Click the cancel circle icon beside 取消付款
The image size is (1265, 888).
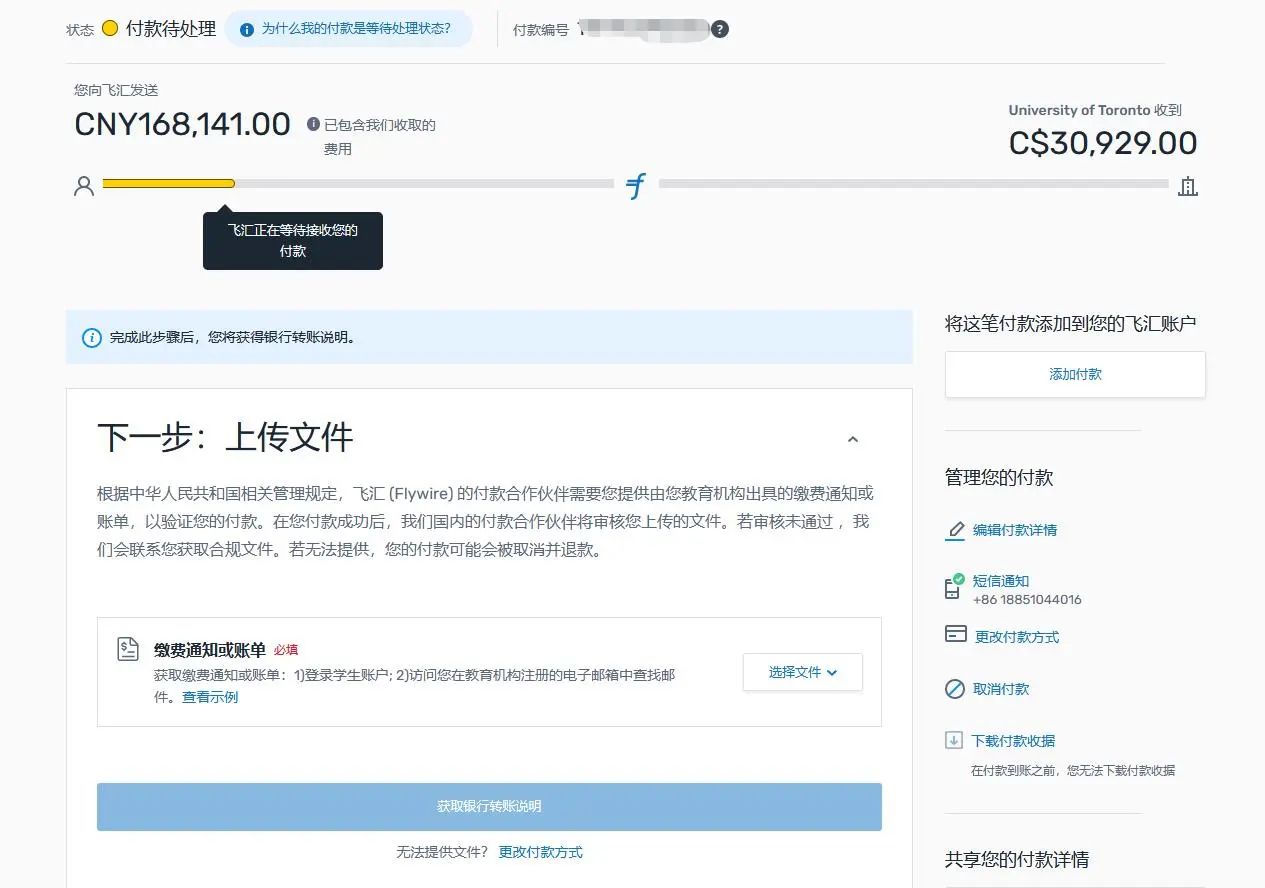point(955,689)
